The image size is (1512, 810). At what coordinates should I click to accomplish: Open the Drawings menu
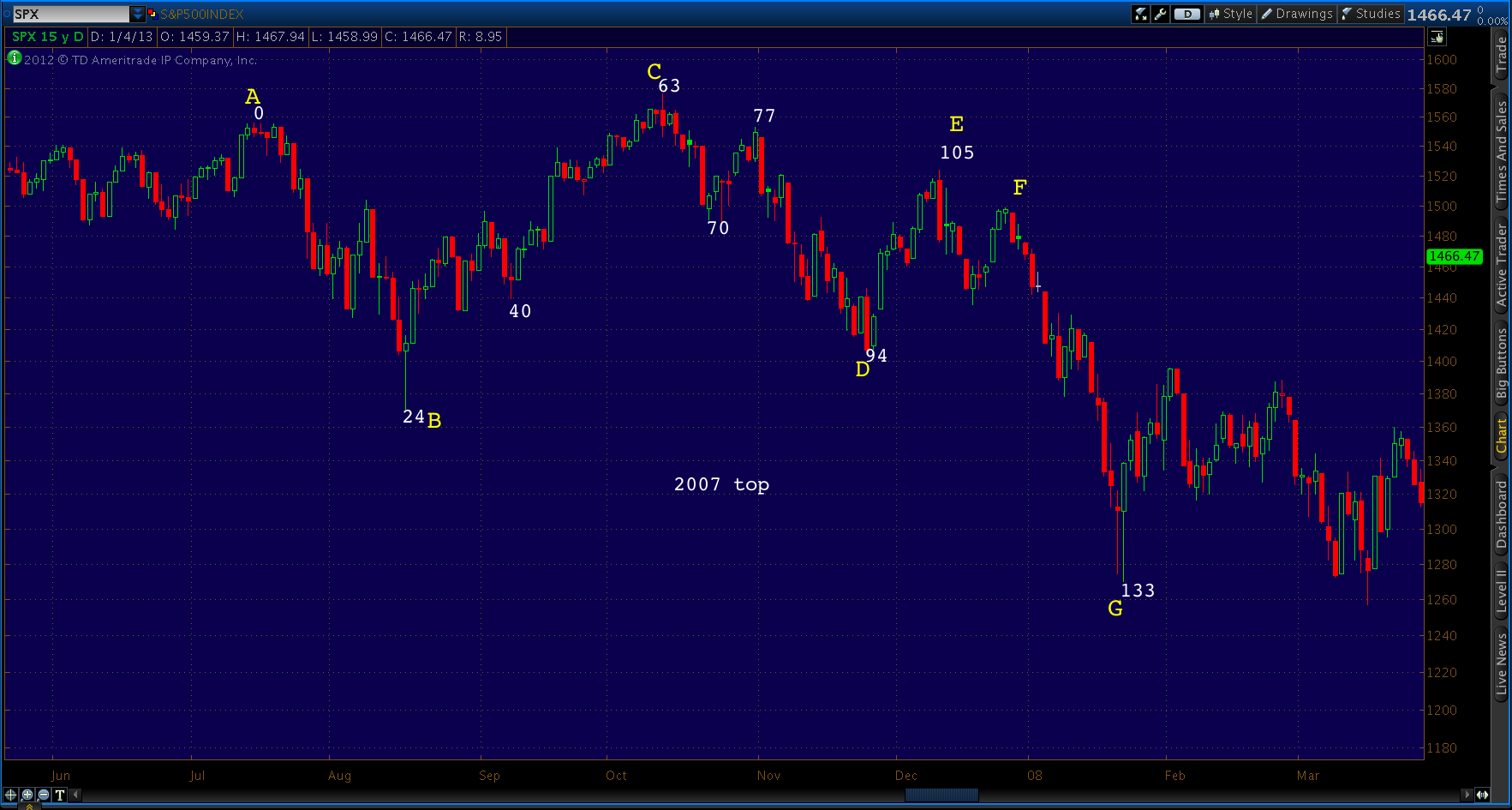(x=1297, y=14)
